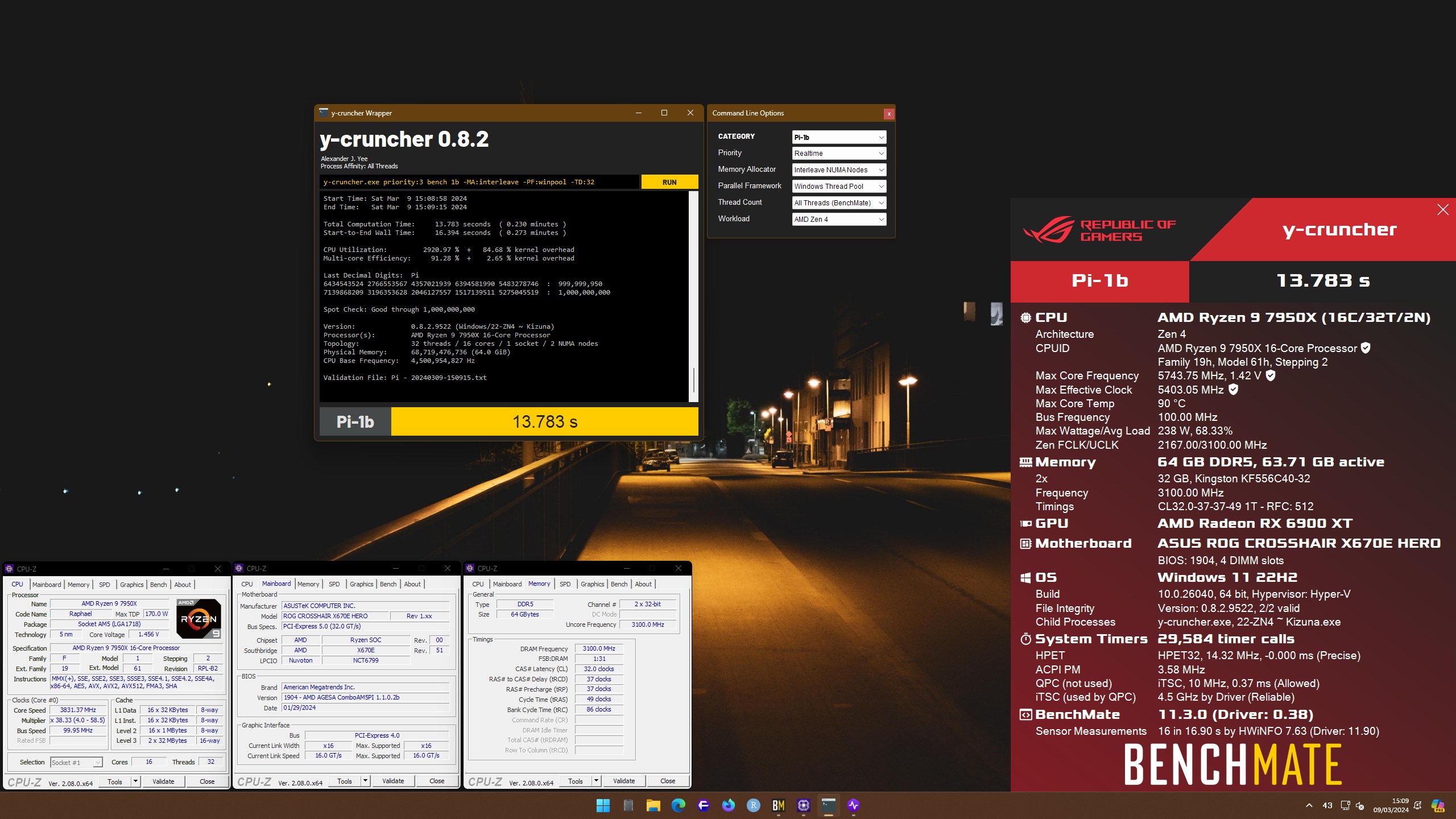
Task: Click the ASUS ROG CROSSHAIR X670E HERO heading
Action: 1299,543
